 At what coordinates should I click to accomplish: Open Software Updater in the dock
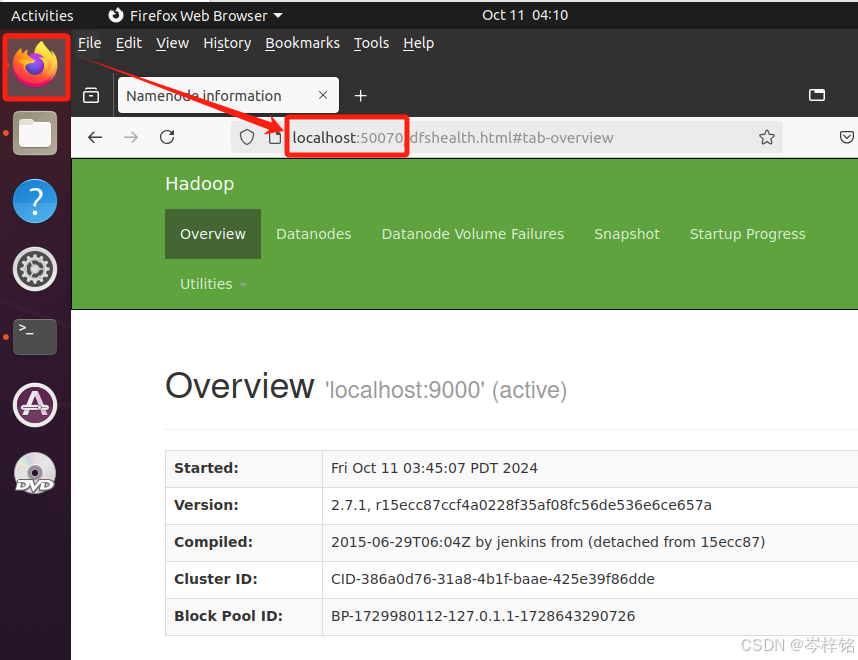coord(35,405)
